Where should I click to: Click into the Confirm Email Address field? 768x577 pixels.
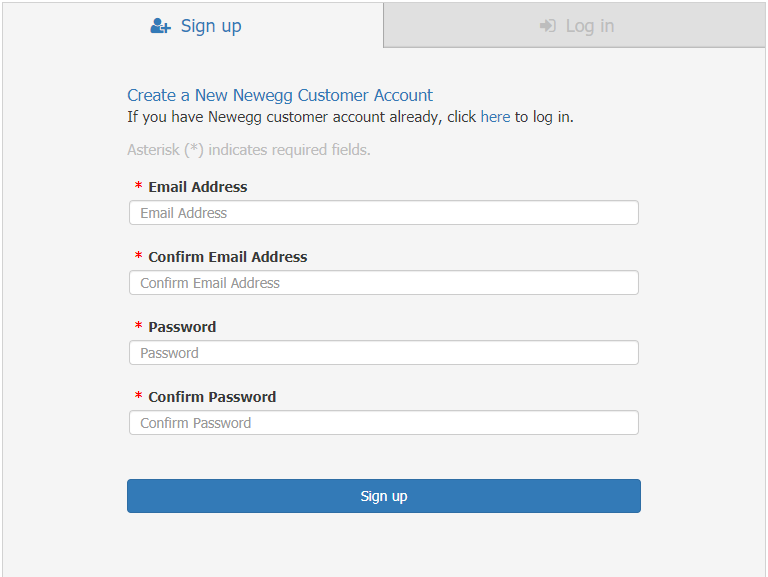(383, 283)
